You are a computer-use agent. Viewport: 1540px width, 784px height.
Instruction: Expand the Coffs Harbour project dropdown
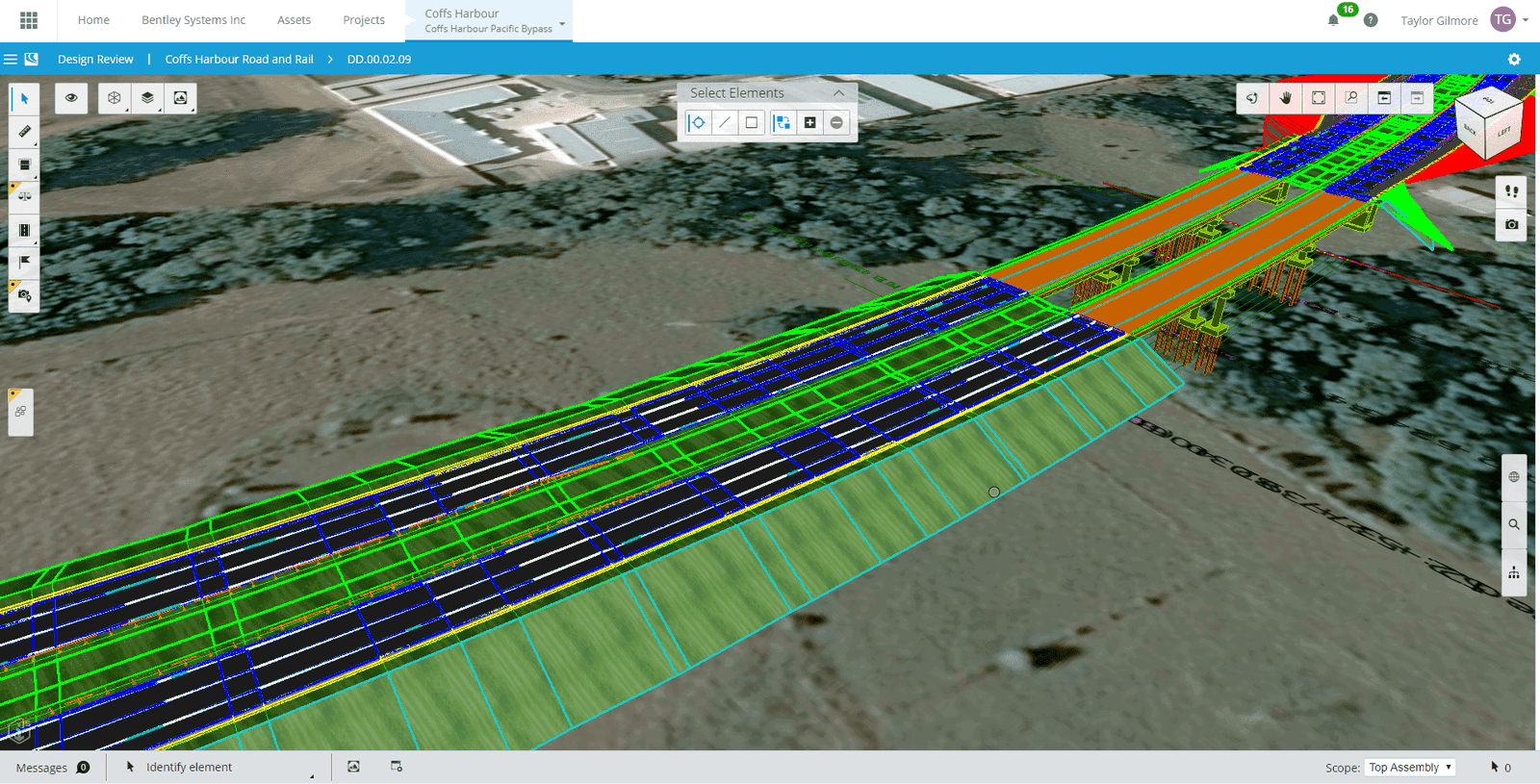[x=562, y=23]
